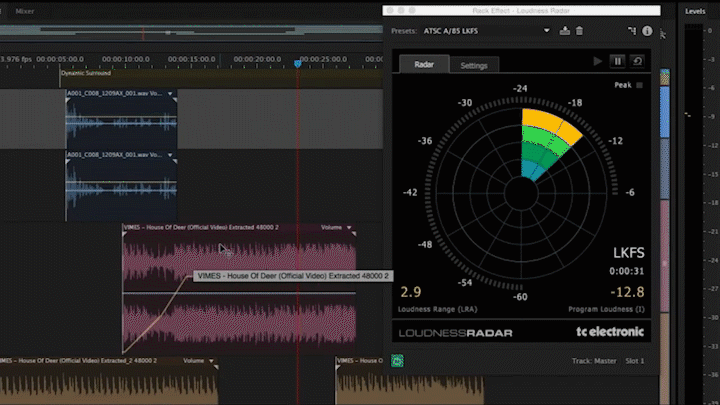Select the brown VIMES Extracted_2 clip

pyautogui.click(x=108, y=381)
